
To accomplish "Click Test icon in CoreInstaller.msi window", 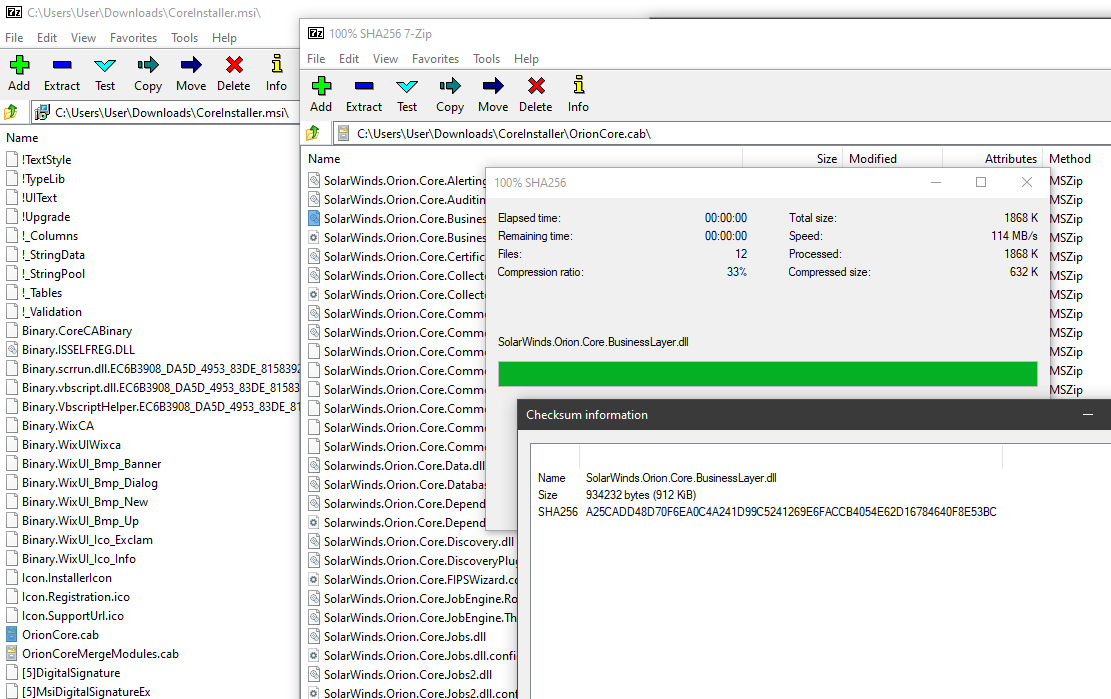I will pyautogui.click(x=105, y=65).
